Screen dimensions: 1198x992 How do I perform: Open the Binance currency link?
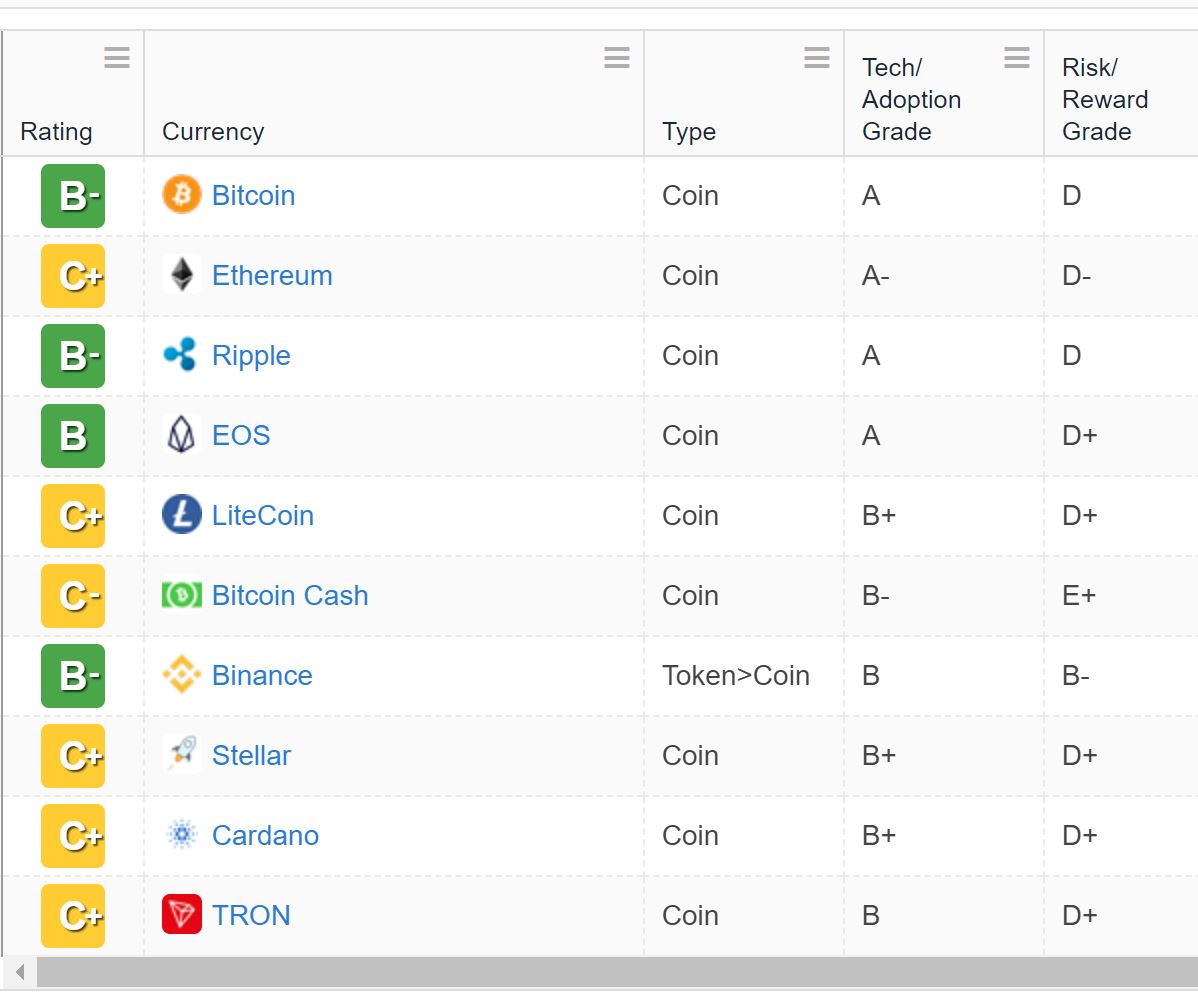click(262, 676)
